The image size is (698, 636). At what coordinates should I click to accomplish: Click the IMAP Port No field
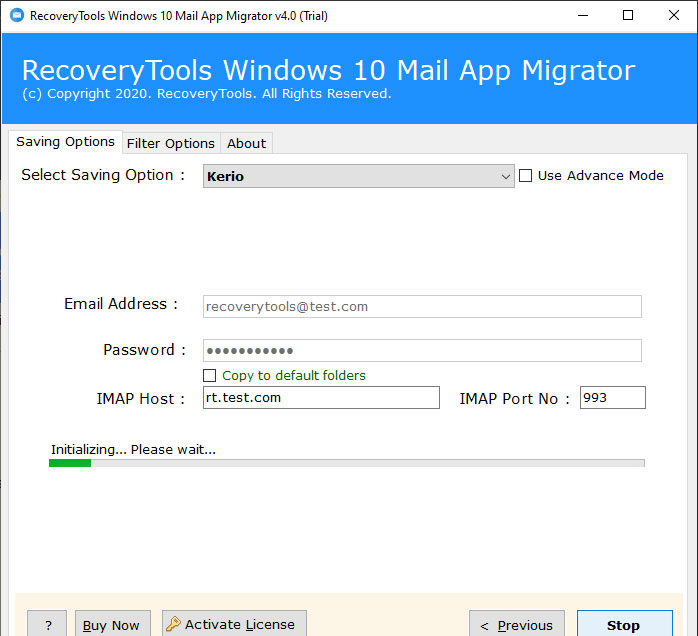[612, 398]
